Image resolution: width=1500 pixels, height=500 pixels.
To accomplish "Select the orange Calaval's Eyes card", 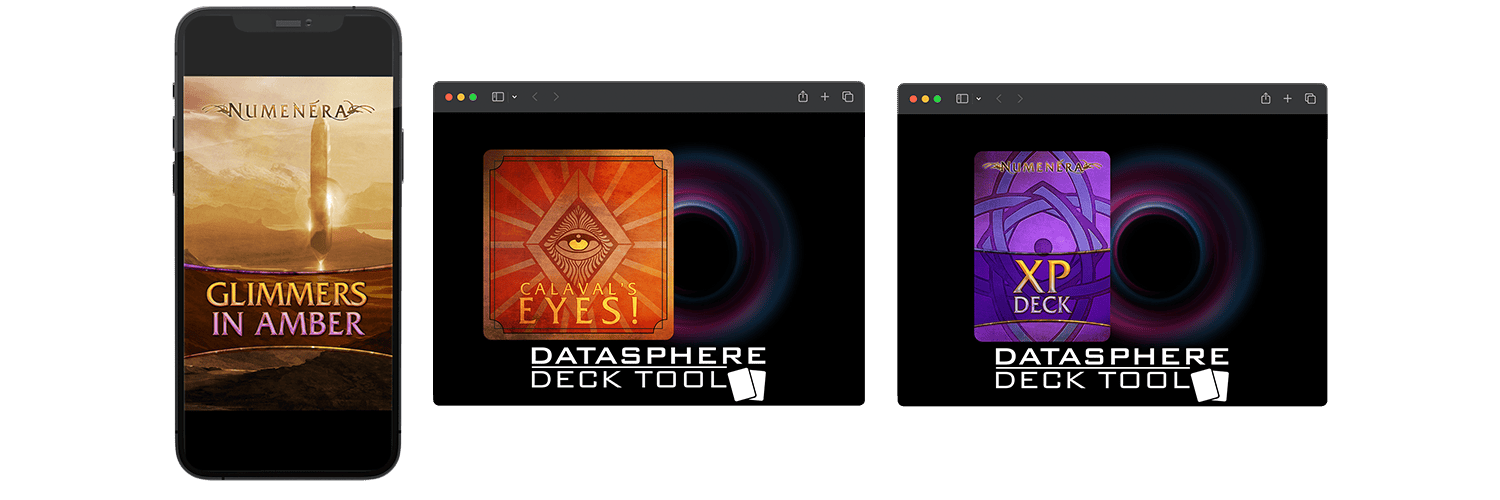I will click(x=578, y=245).
